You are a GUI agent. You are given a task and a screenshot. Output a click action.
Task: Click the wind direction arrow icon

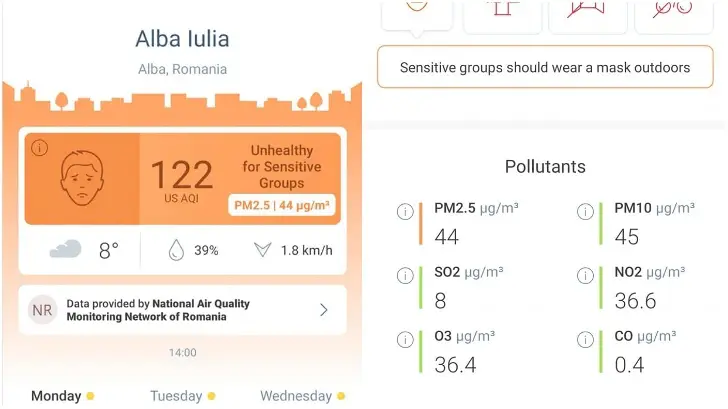pyautogui.click(x=262, y=250)
